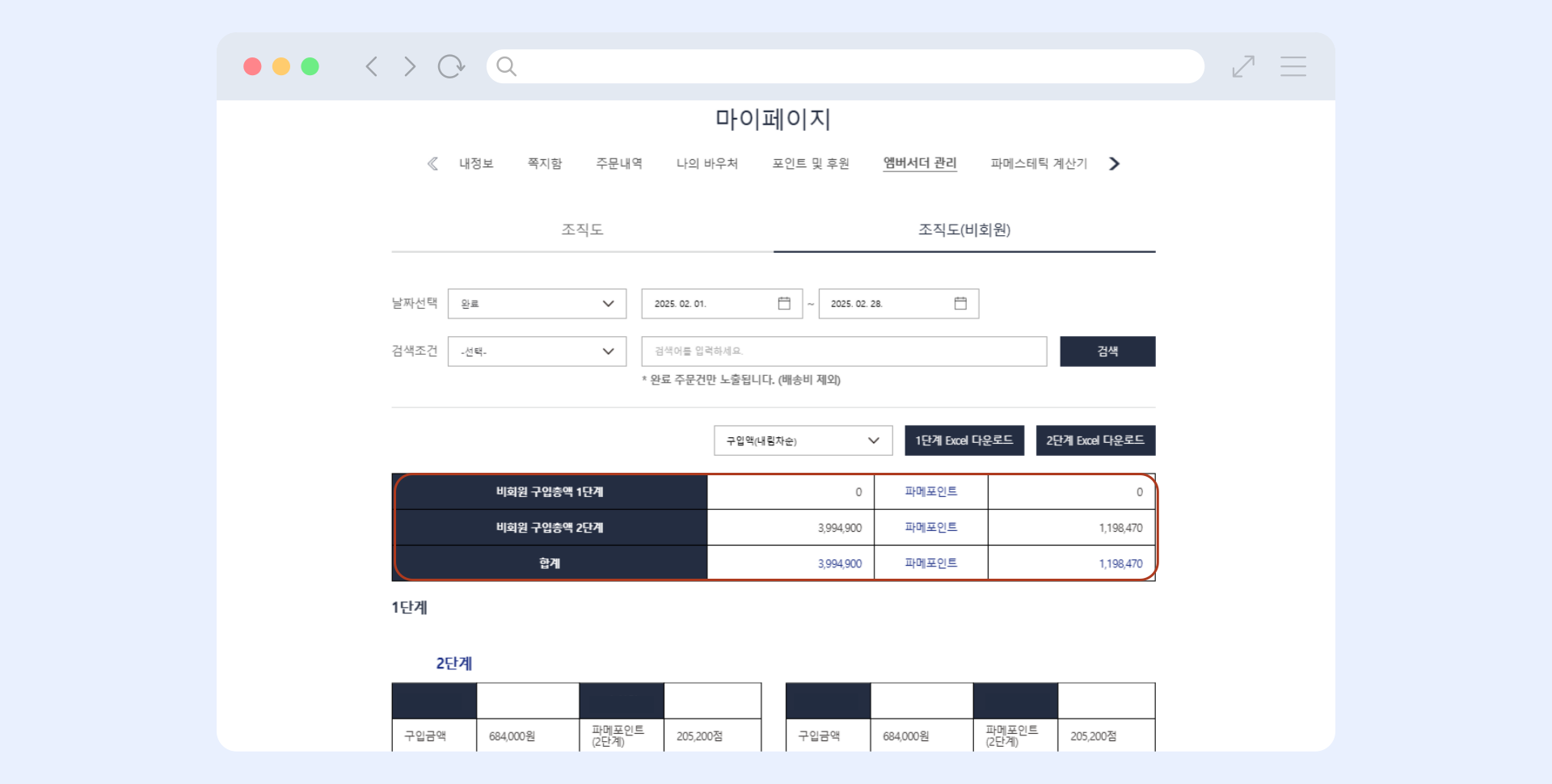Click the 검색어를 입력하세요 search input

click(844, 352)
